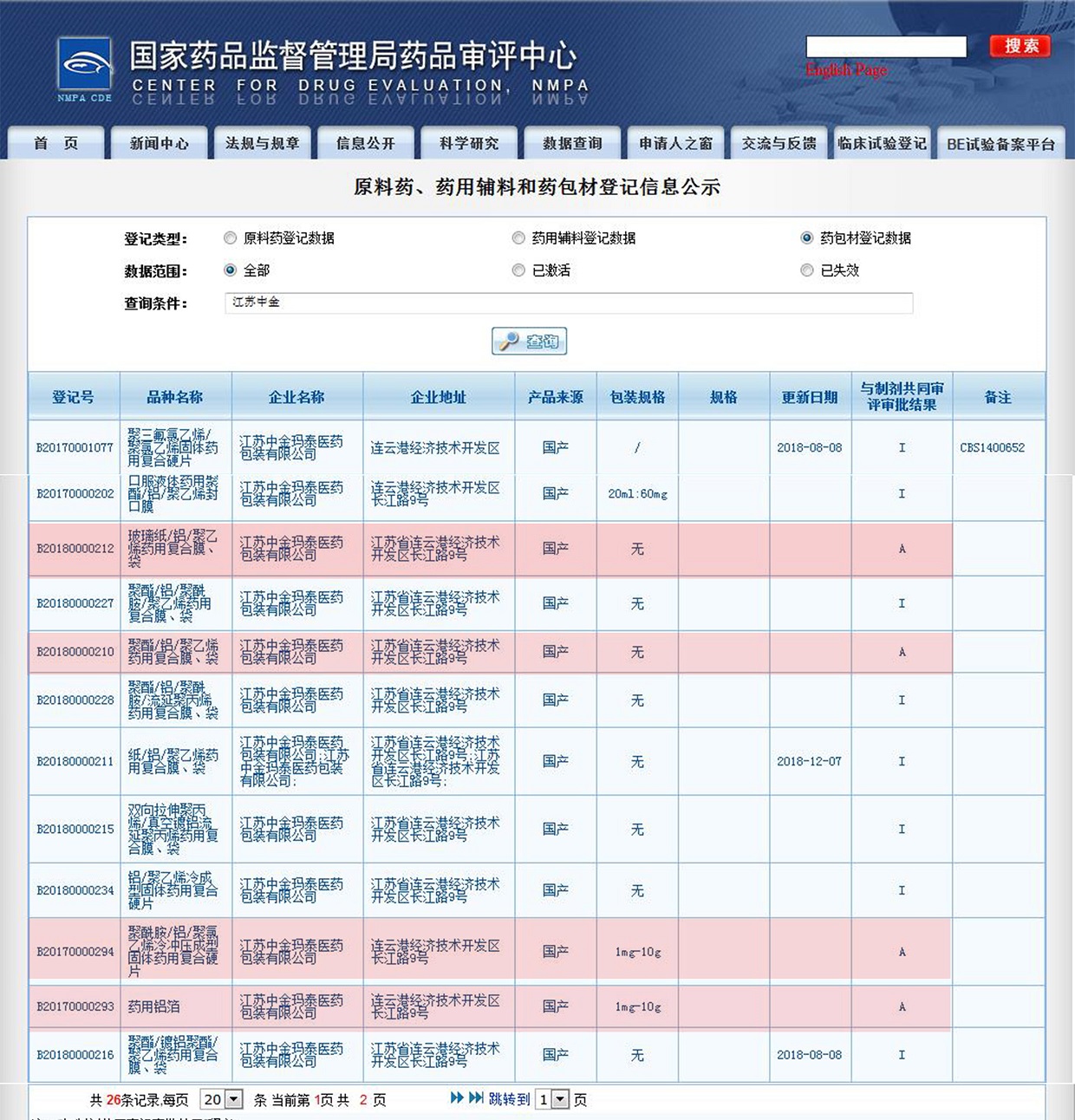
Task: Switch to 临床试验登记 tab
Action: point(882,143)
